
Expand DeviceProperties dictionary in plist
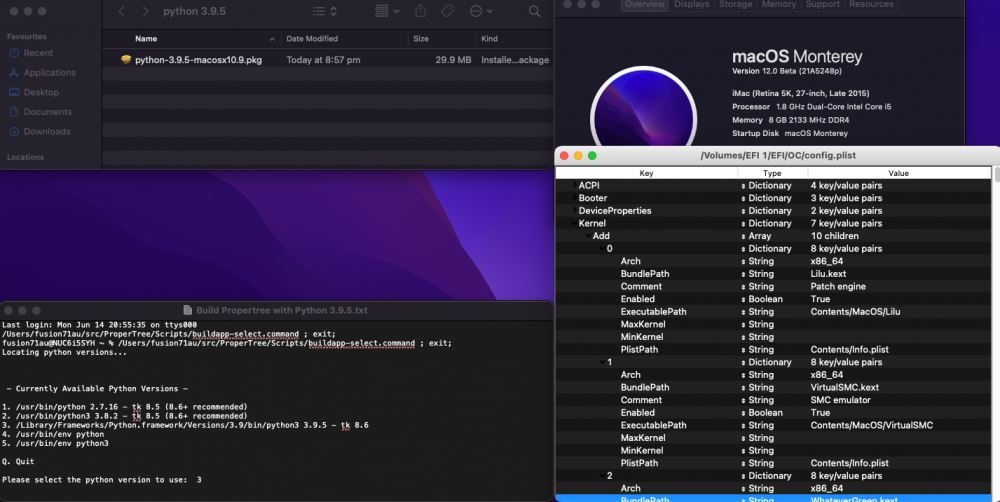click(574, 210)
